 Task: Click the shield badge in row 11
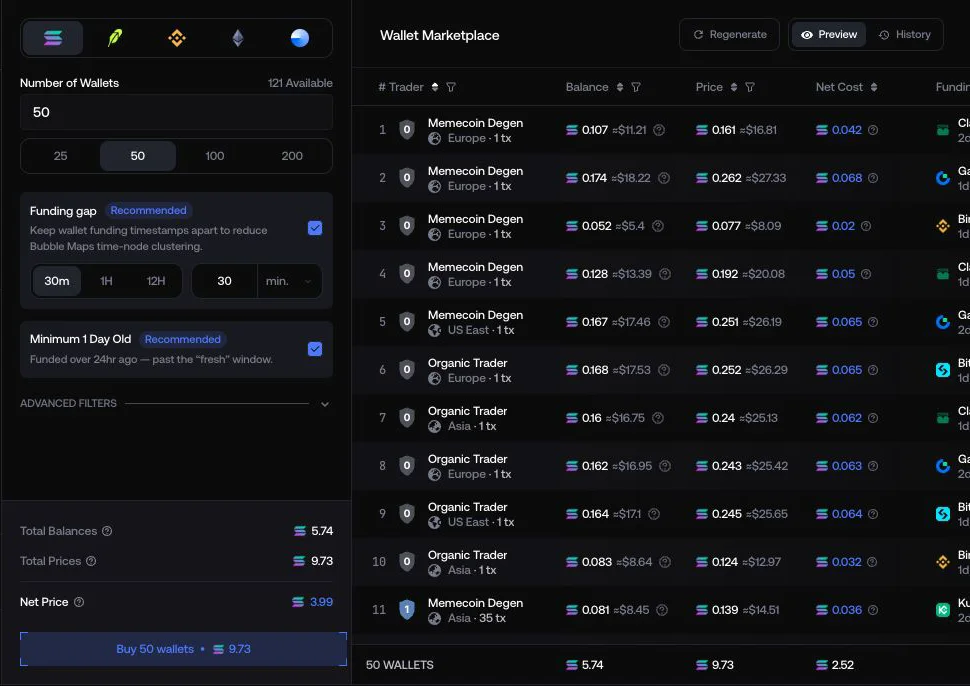406,610
